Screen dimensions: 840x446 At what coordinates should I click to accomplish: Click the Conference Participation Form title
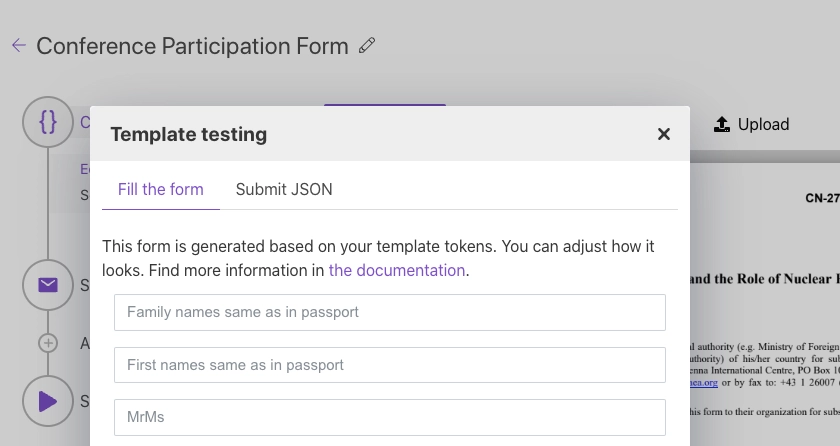click(192, 46)
